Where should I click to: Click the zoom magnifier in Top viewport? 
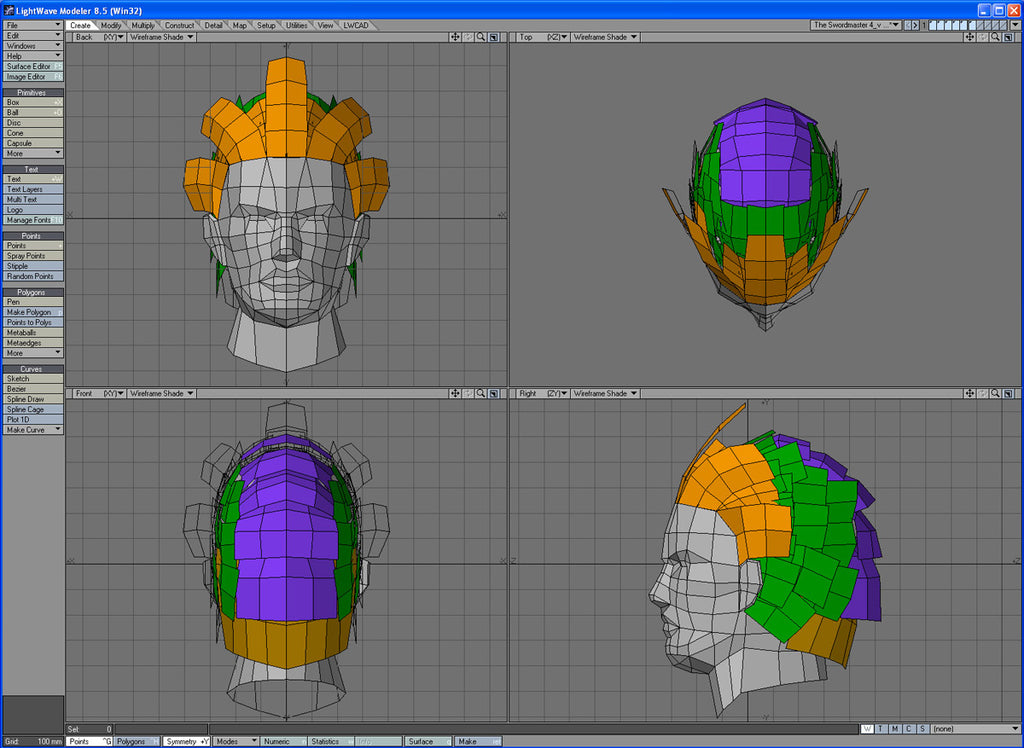coord(993,37)
